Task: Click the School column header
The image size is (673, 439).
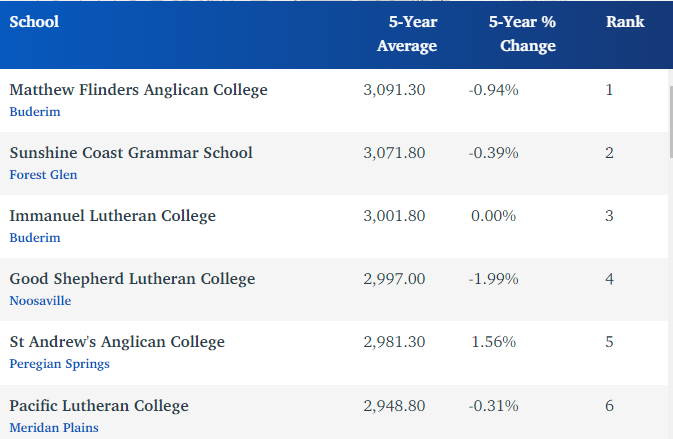Action: coord(34,22)
